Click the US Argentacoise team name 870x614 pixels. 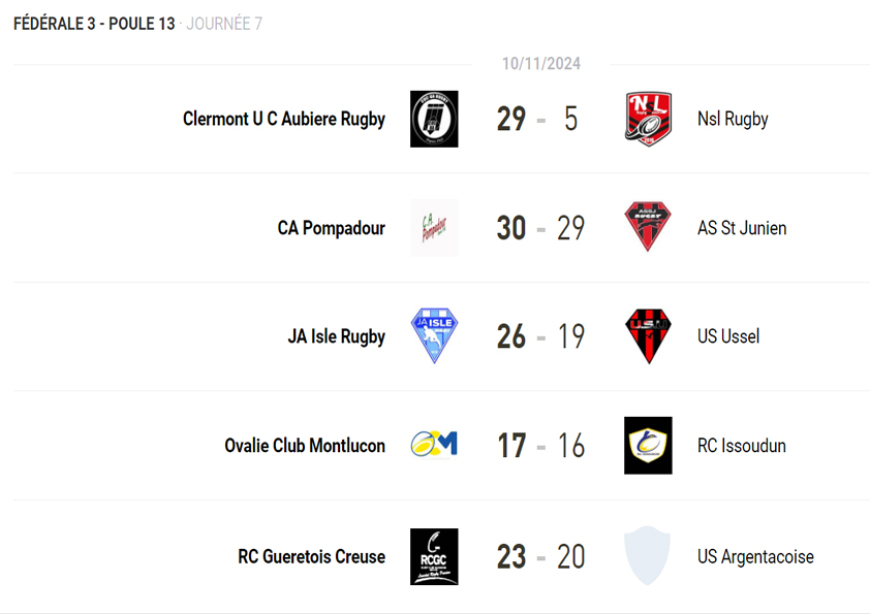point(755,556)
